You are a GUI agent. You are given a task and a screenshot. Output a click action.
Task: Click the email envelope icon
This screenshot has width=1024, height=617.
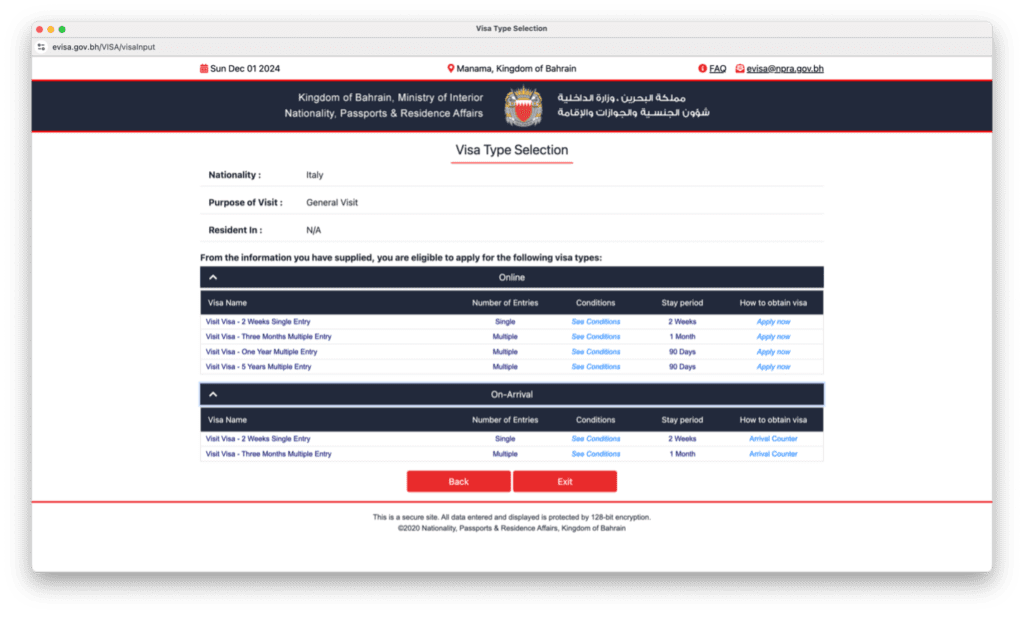click(739, 69)
